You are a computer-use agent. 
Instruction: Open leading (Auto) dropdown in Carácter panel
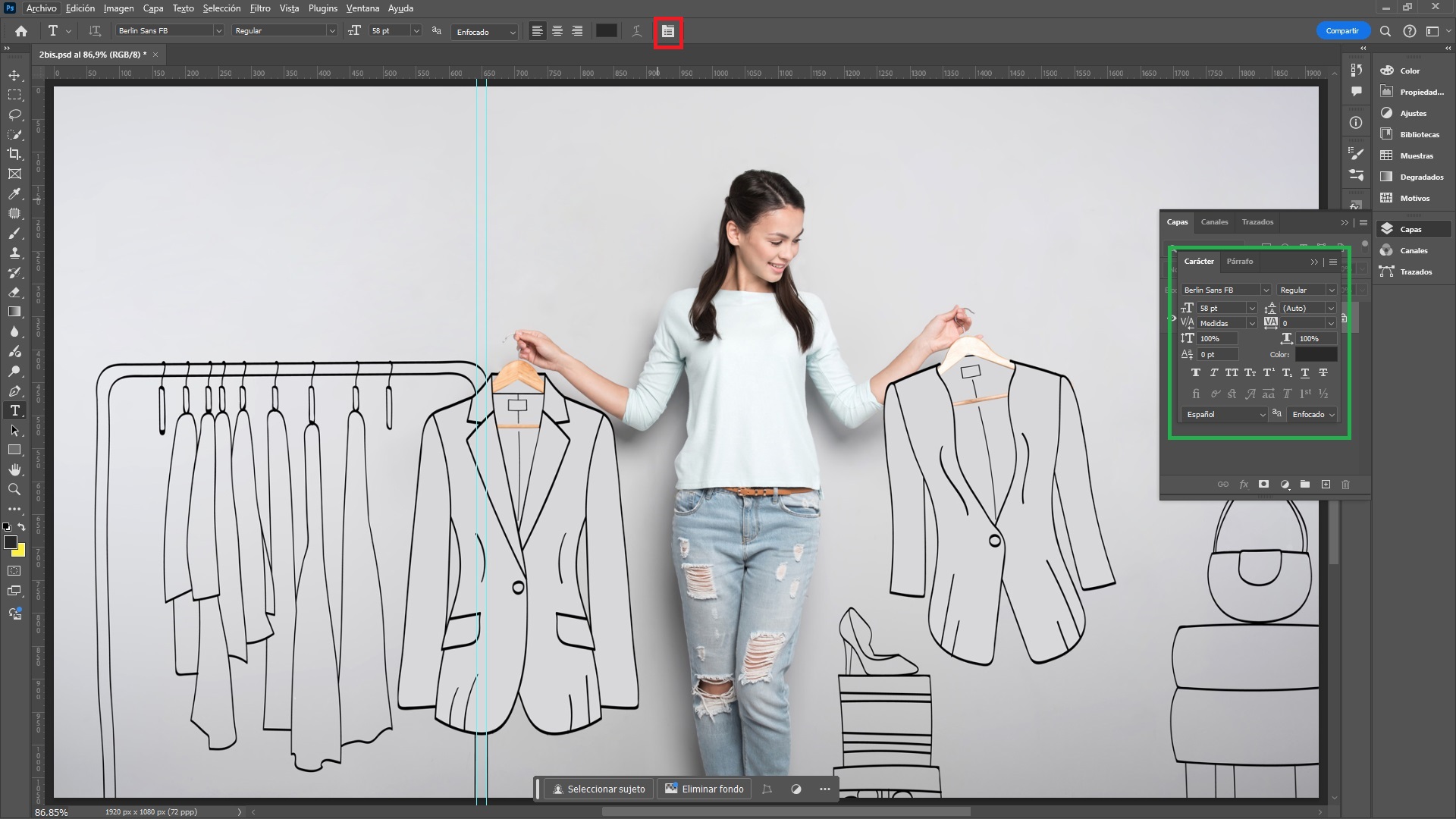(1330, 308)
